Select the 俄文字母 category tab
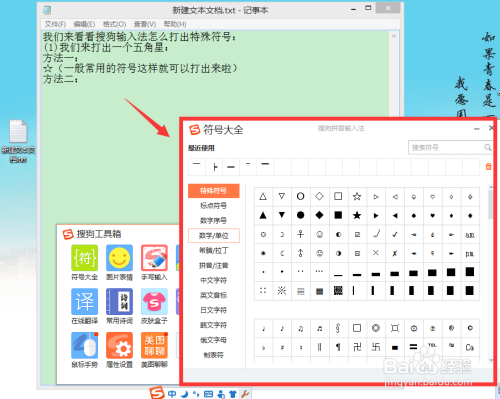 (214, 340)
